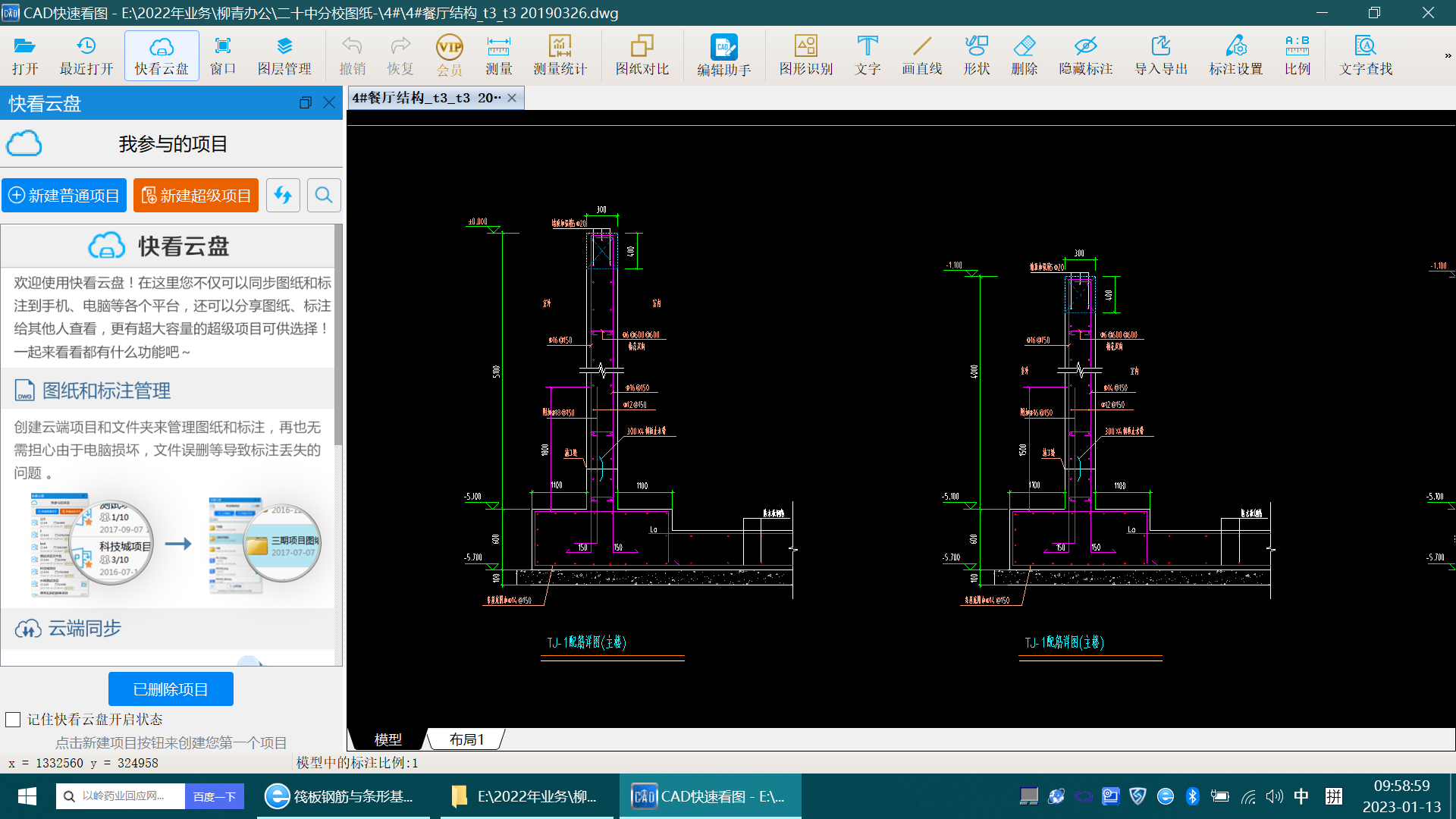Toggle 隐藏标注 hide annotations
Screen dimensions: 1456x819
(x=1086, y=56)
